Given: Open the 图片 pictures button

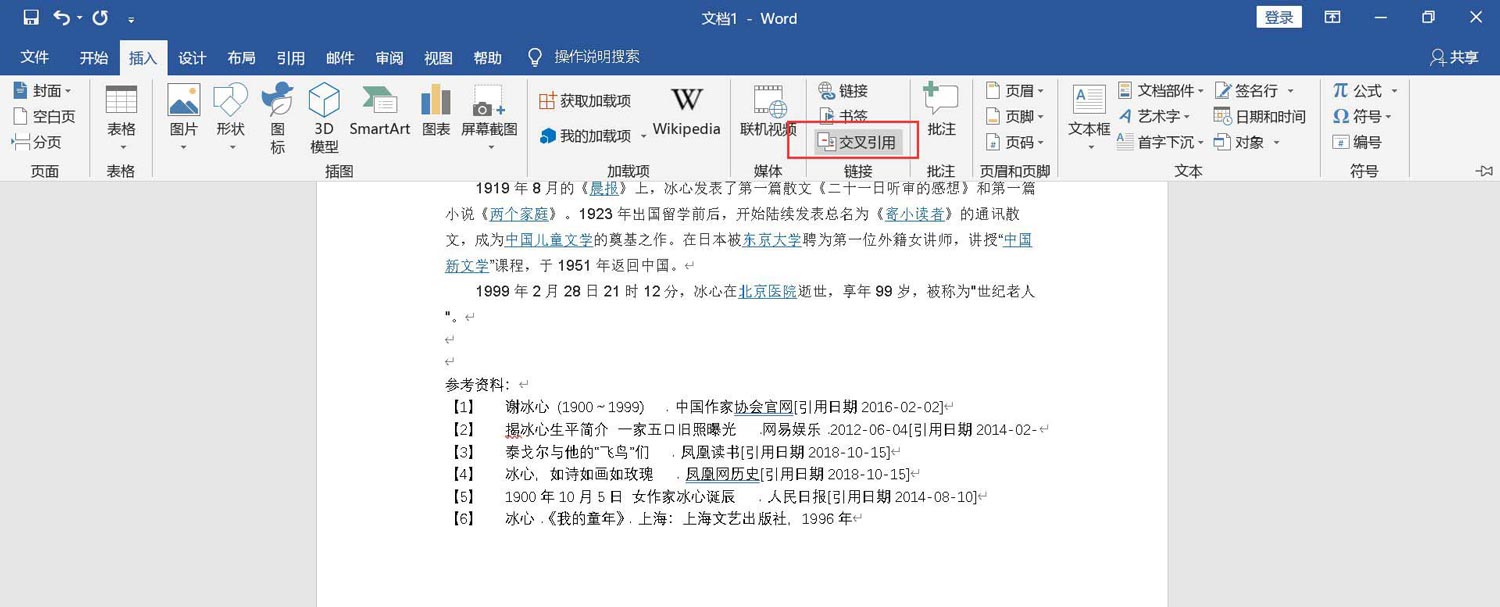Looking at the screenshot, I should click(x=183, y=118).
